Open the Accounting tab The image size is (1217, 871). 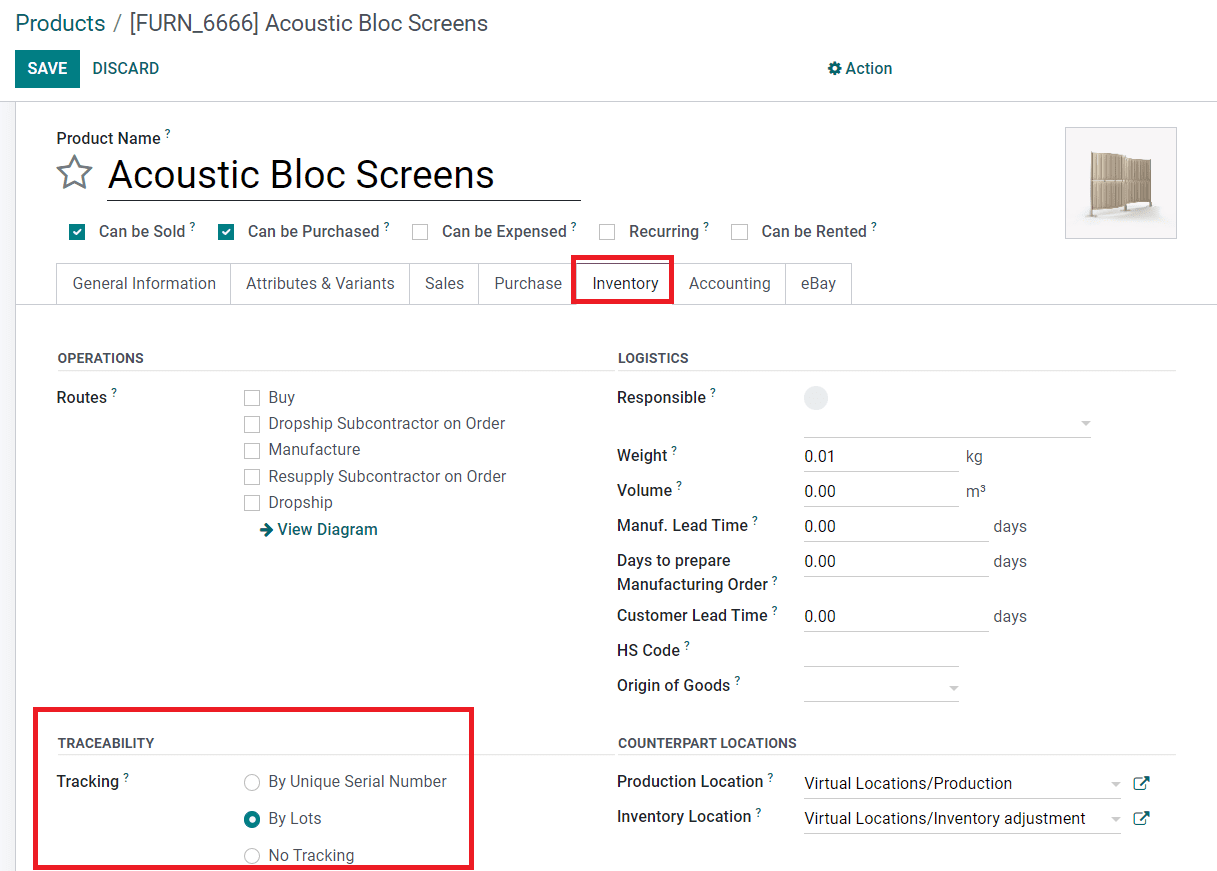[x=729, y=283]
